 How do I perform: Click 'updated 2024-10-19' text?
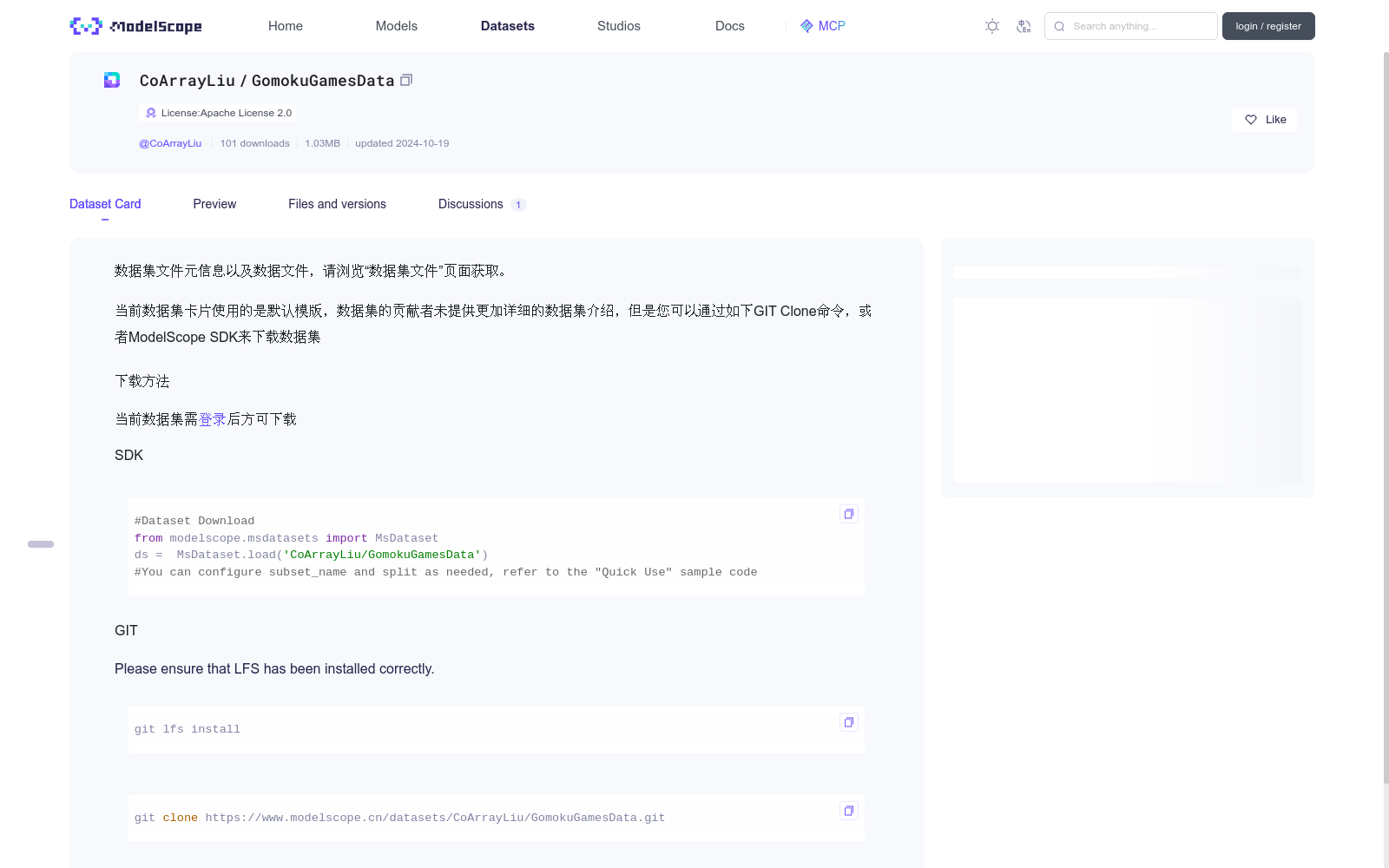tap(402, 143)
